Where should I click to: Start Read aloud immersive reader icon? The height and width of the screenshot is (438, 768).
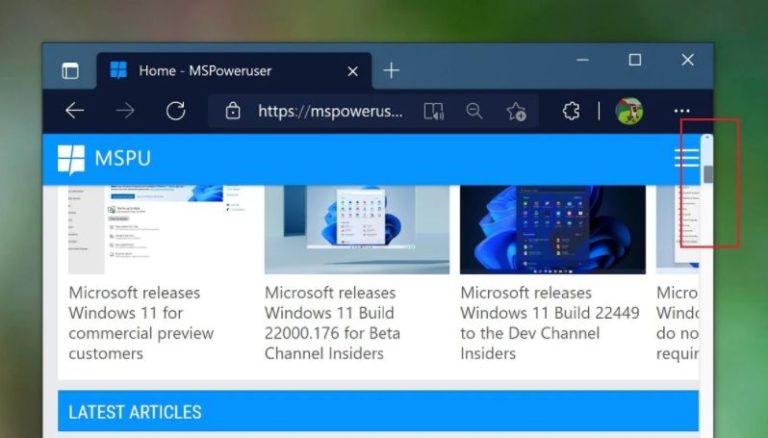pyautogui.click(x=433, y=111)
